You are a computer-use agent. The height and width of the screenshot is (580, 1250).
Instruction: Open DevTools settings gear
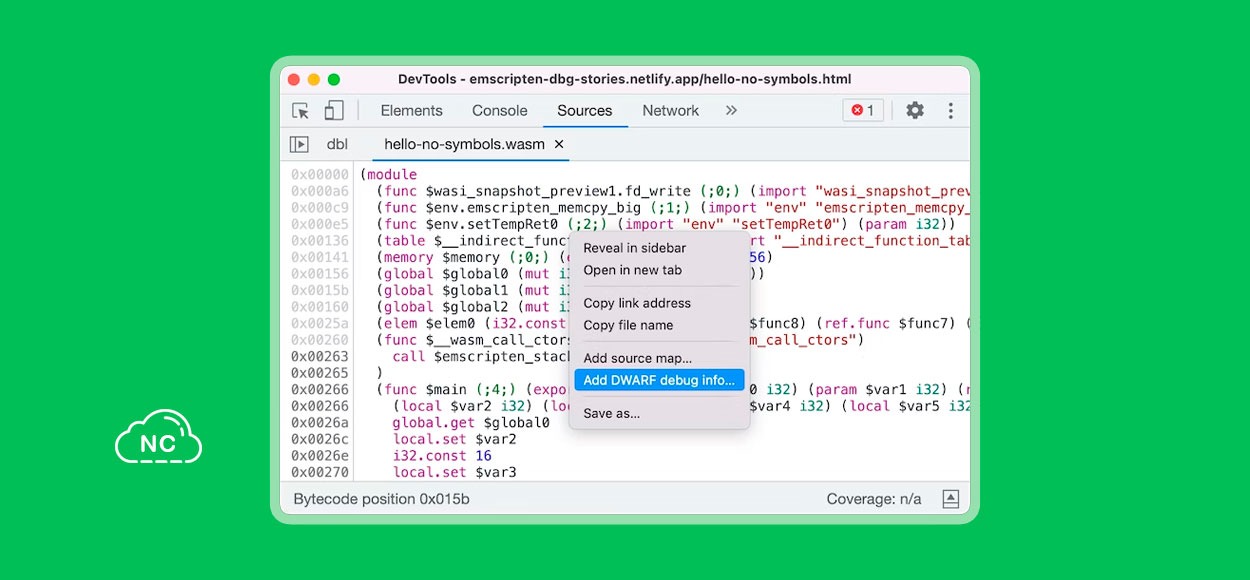915,111
